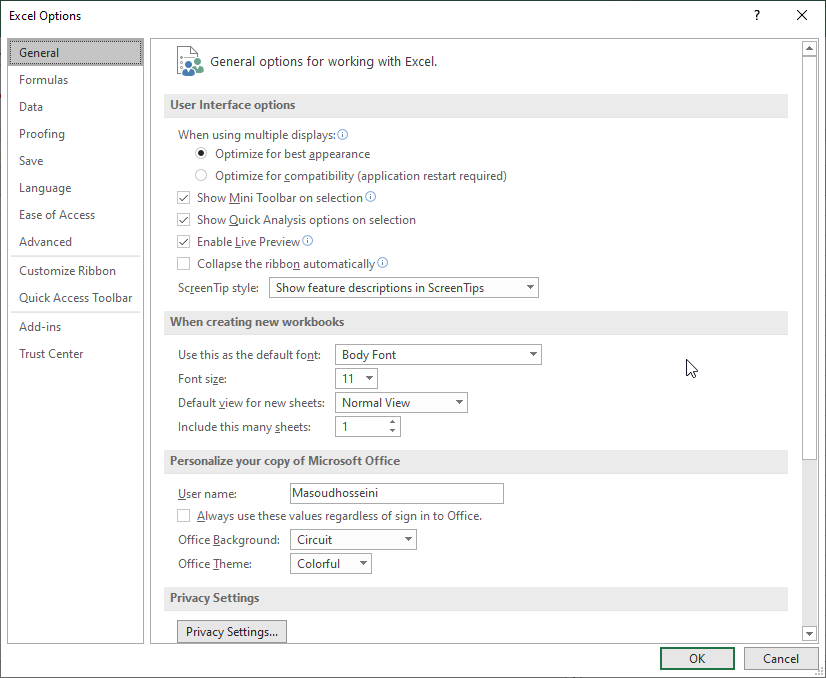Switch to the Advanced category
Image resolution: width=826 pixels, height=678 pixels.
[x=75, y=242]
